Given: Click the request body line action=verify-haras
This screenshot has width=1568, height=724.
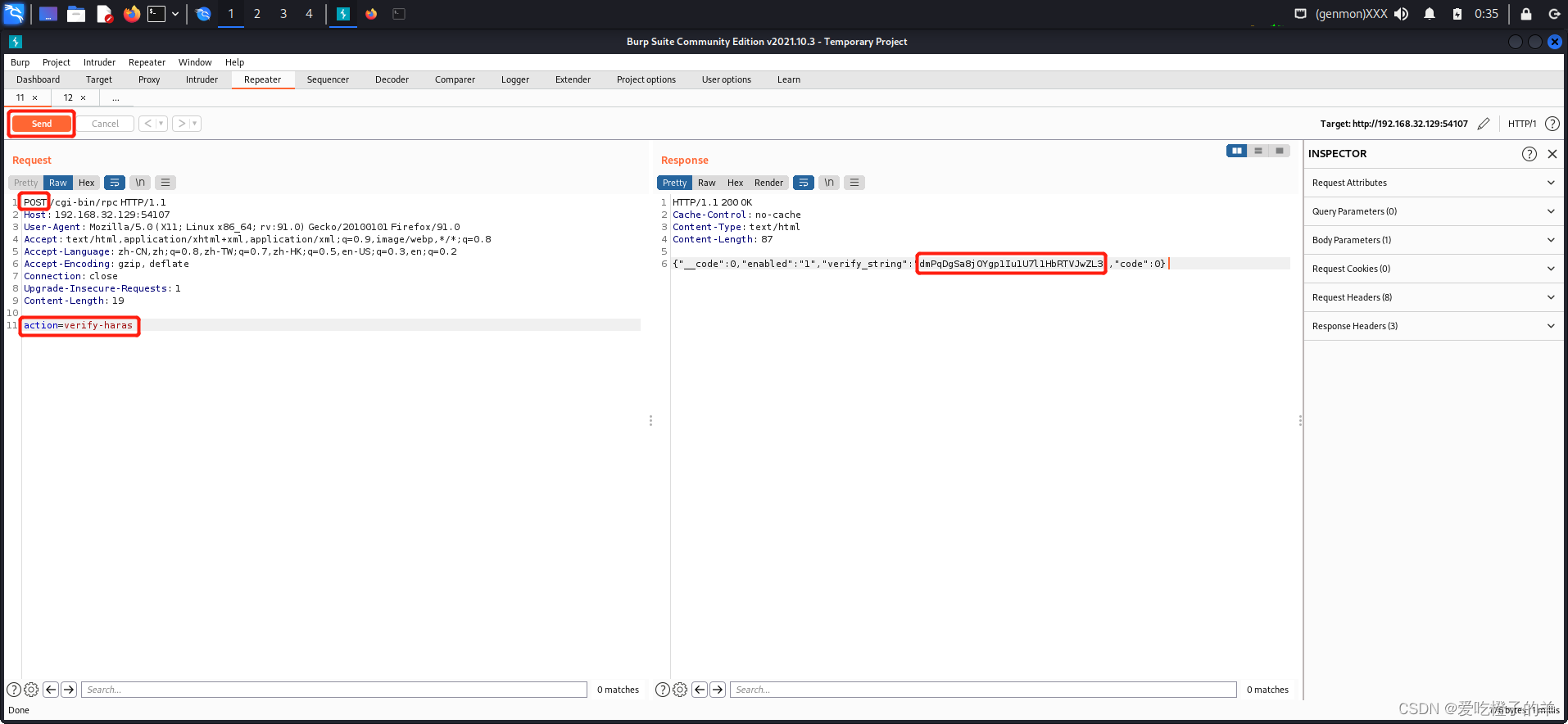Looking at the screenshot, I should click(x=78, y=325).
